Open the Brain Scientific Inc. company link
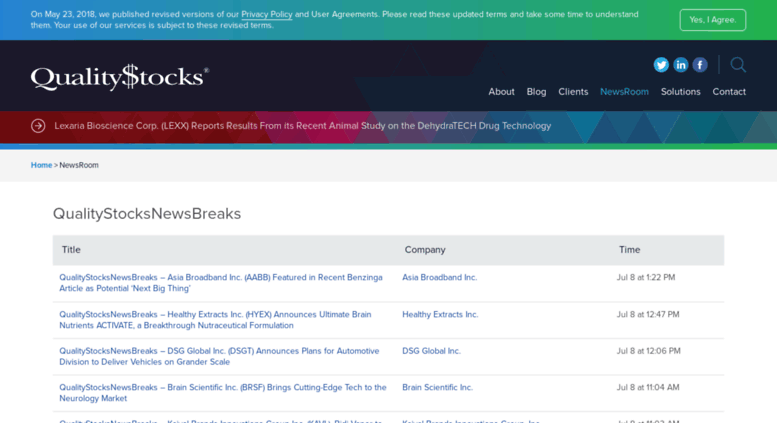Viewport: 777px width, 423px height. [437, 387]
